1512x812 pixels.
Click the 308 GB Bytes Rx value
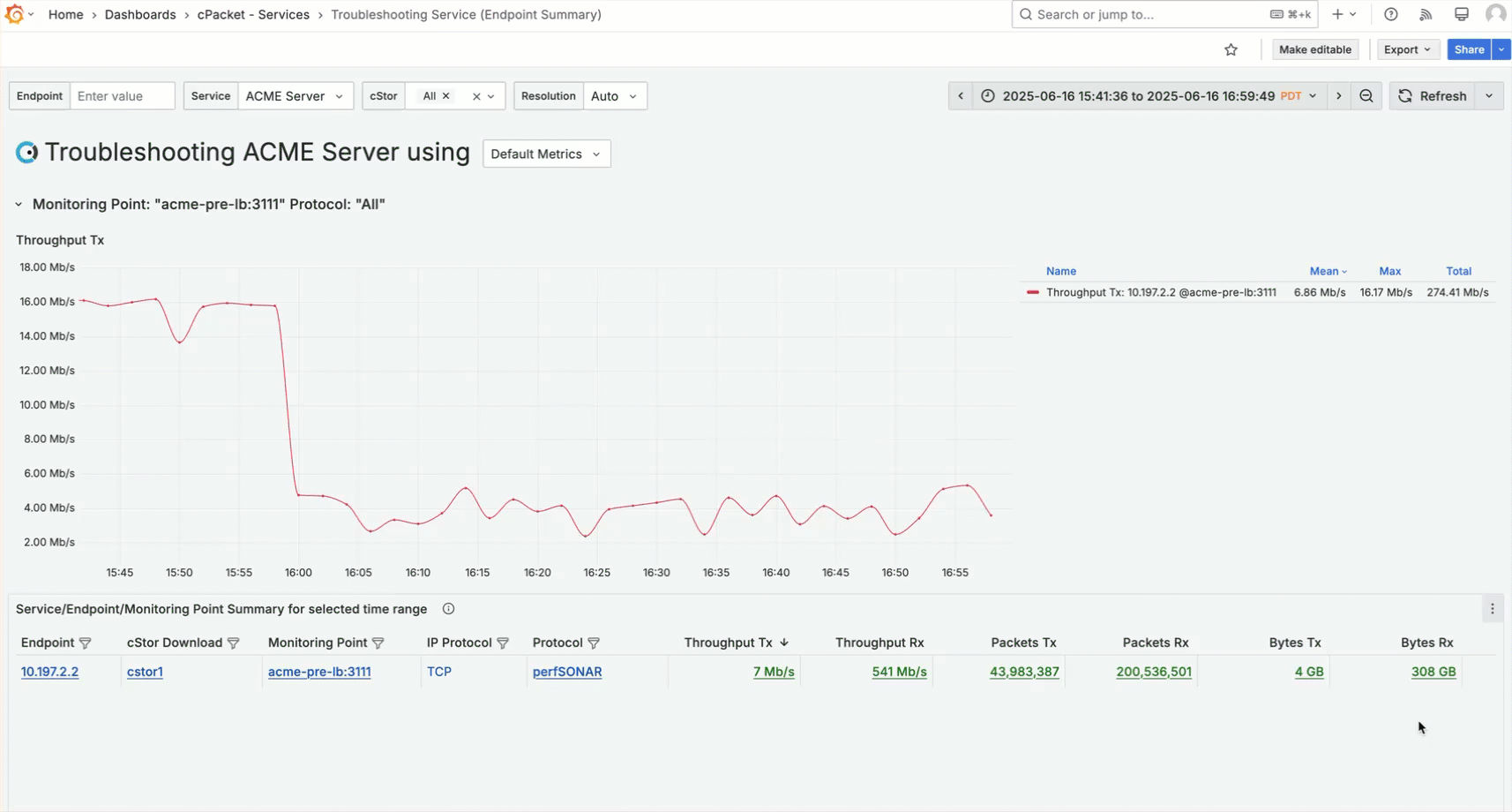(x=1433, y=672)
